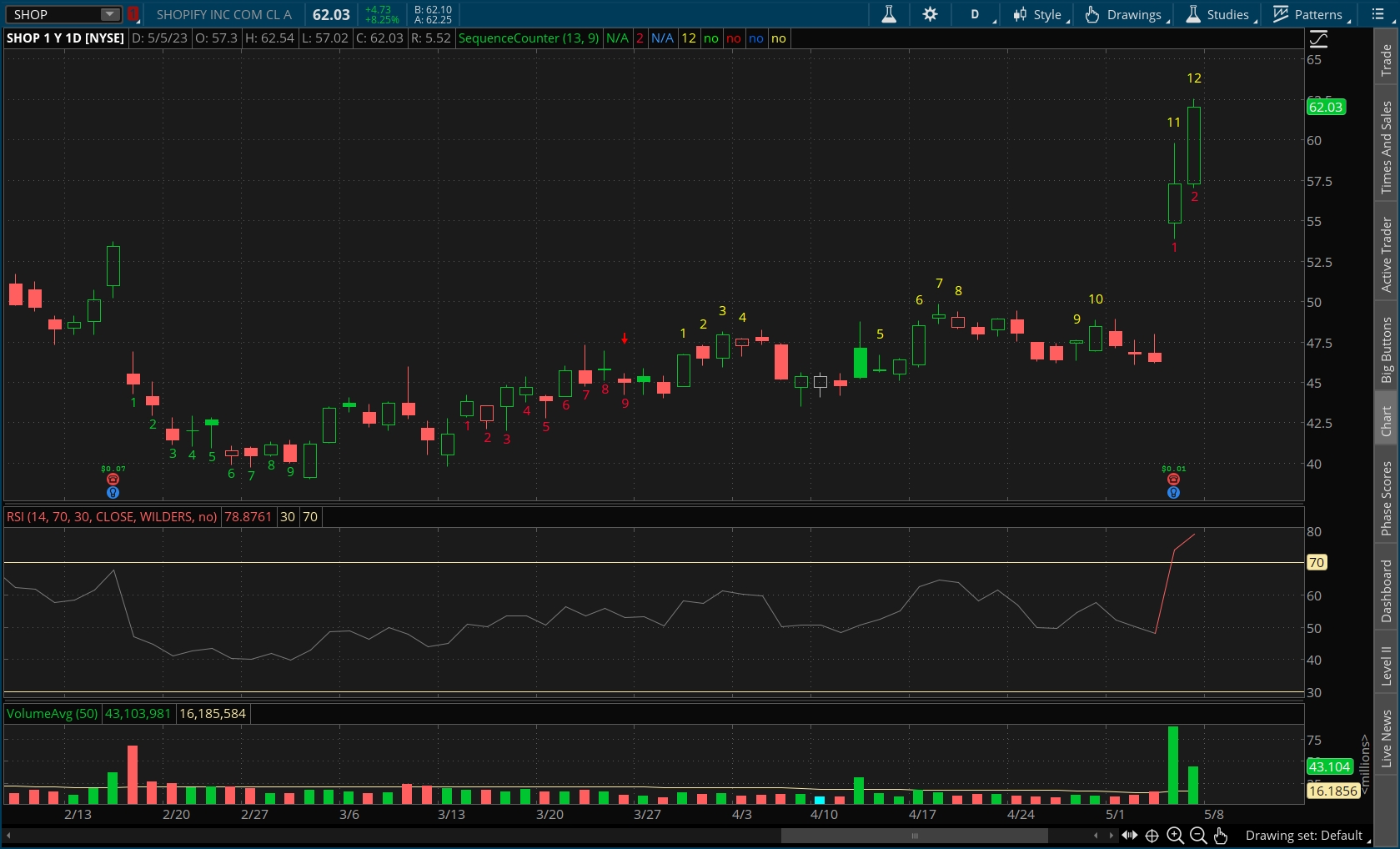Open the Active Trader sidebar tab

tap(1386, 254)
